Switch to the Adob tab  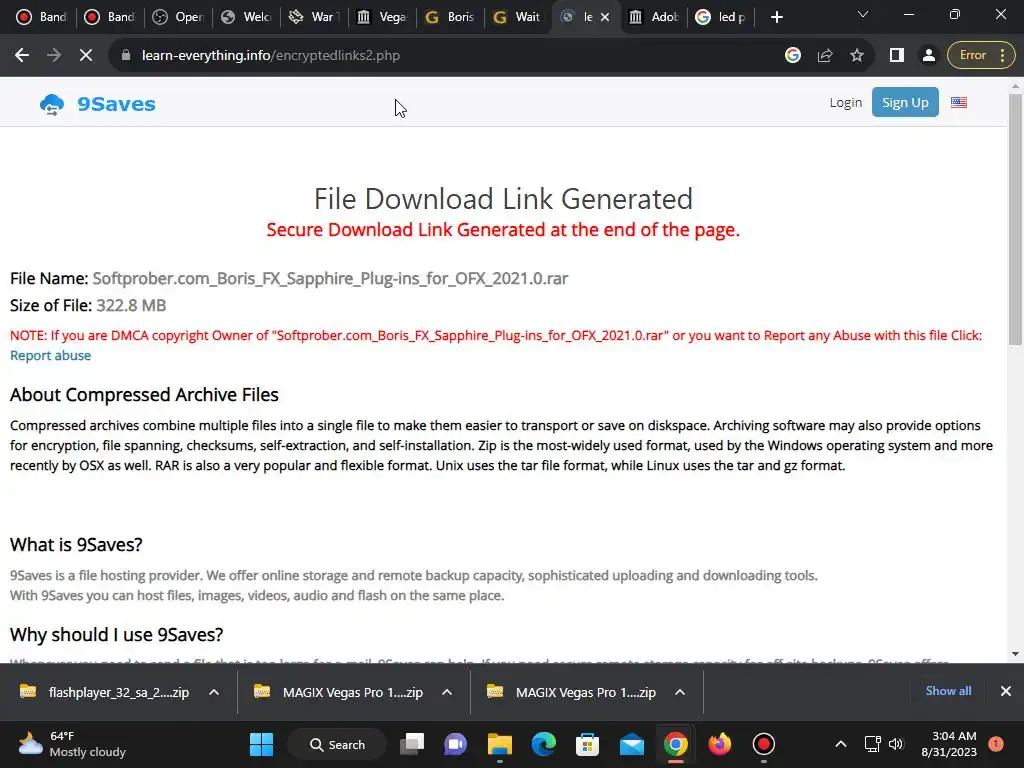click(x=654, y=17)
